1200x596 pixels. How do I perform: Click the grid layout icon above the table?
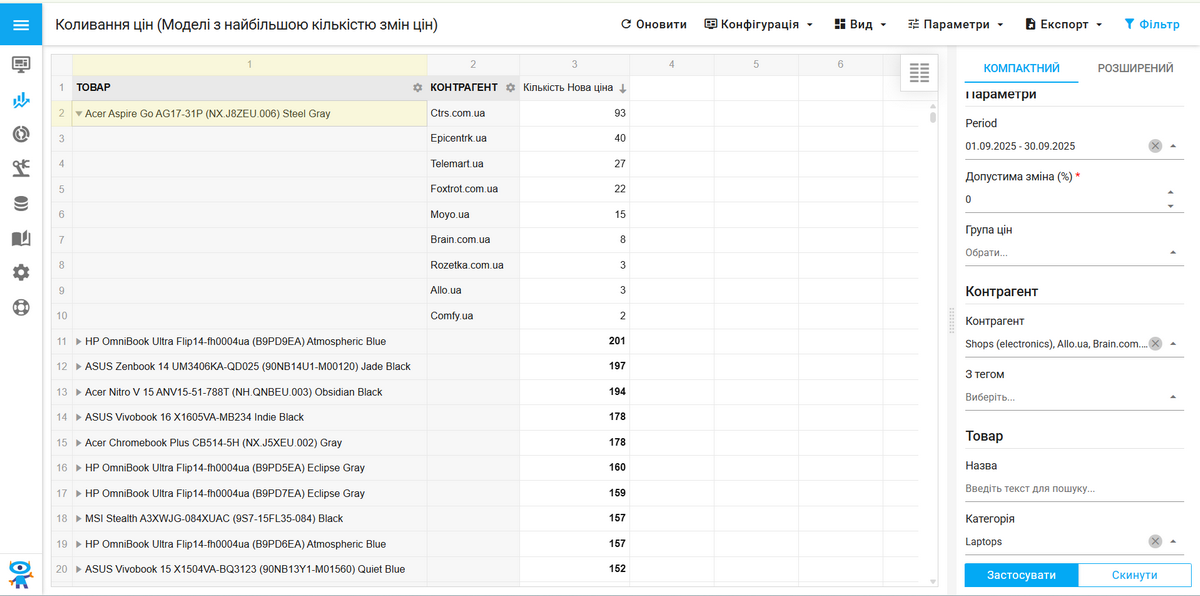point(919,73)
